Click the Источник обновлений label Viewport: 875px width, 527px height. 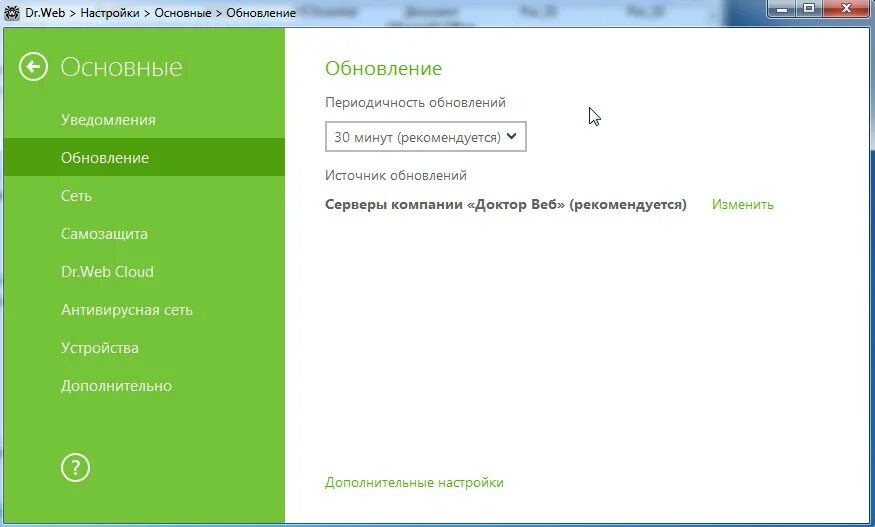(x=396, y=175)
